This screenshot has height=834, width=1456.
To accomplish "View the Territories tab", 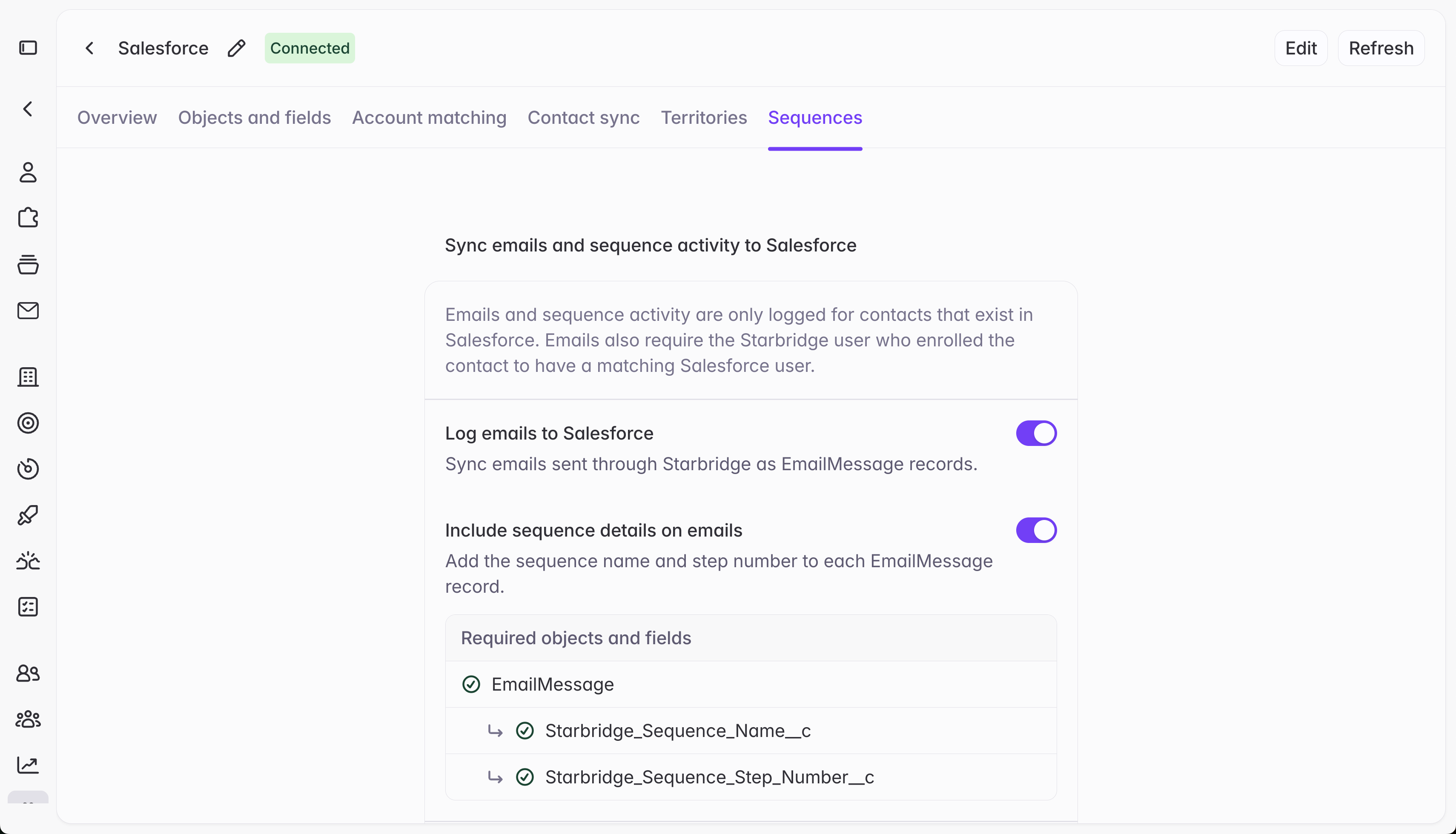I will pyautogui.click(x=704, y=117).
